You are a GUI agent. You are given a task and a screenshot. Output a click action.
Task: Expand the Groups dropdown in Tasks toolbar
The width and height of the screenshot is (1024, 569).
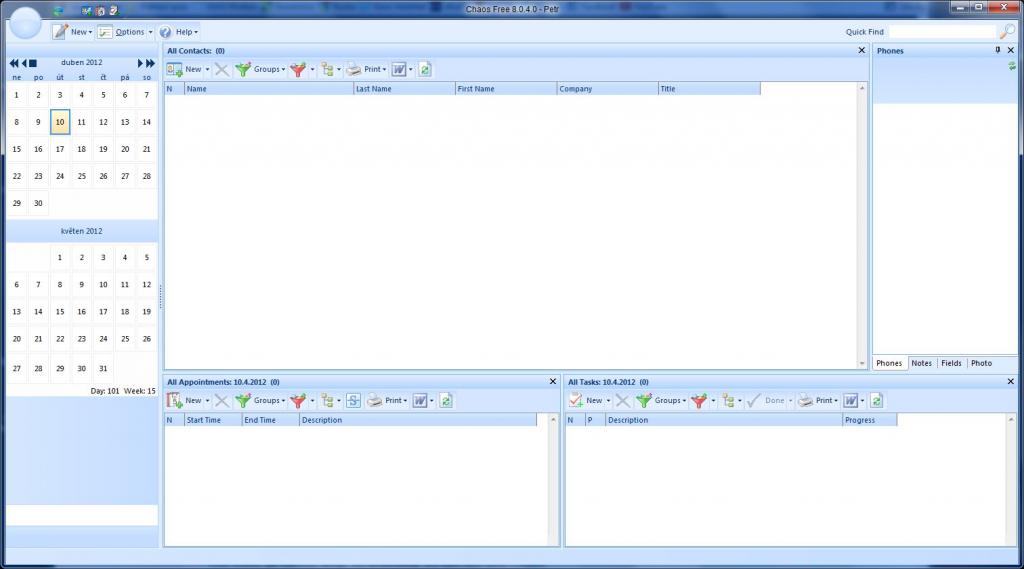tap(684, 401)
